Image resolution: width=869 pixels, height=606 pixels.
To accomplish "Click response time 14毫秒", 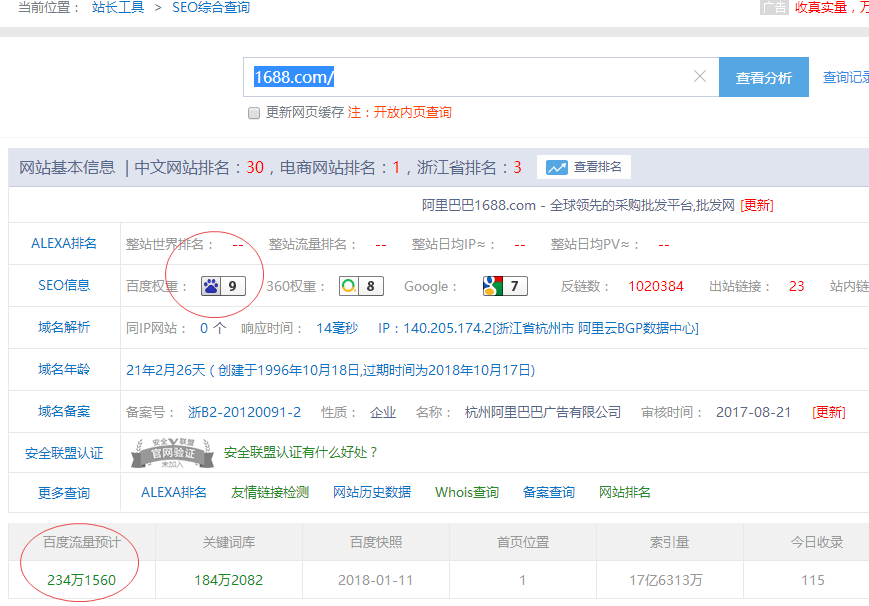I will coord(337,328).
